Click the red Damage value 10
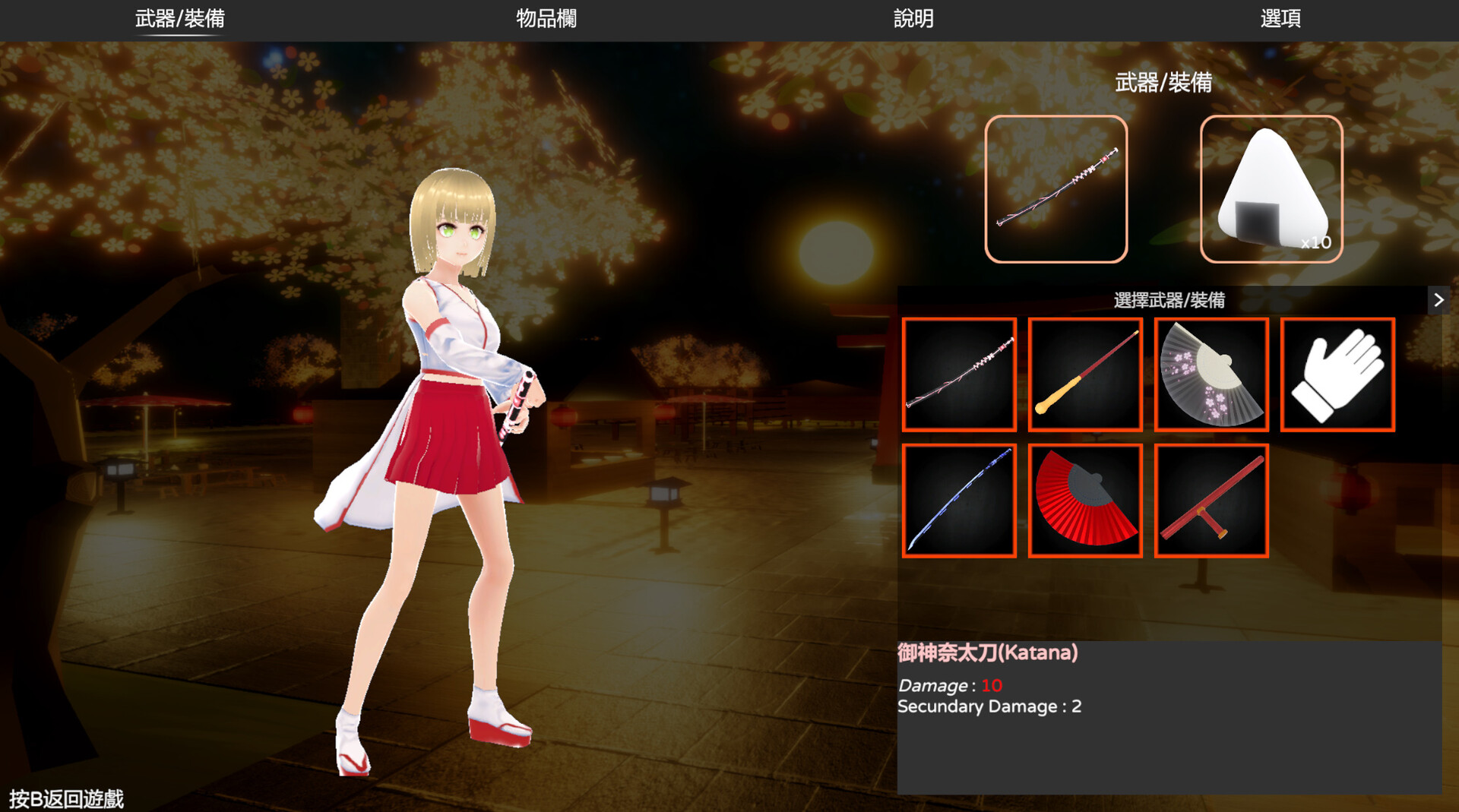Viewport: 1459px width, 812px height. pos(990,685)
